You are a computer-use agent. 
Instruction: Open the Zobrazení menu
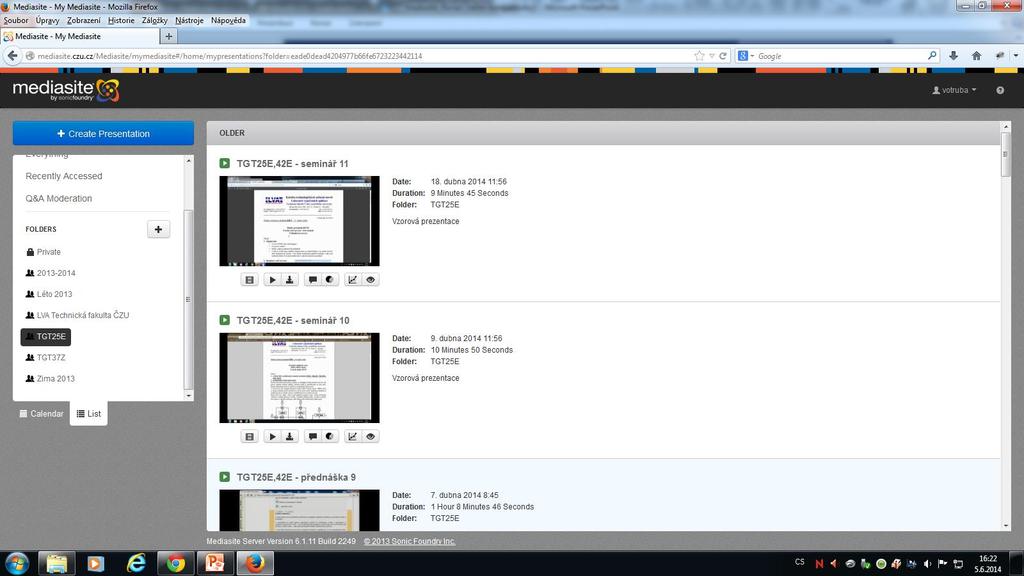point(84,20)
